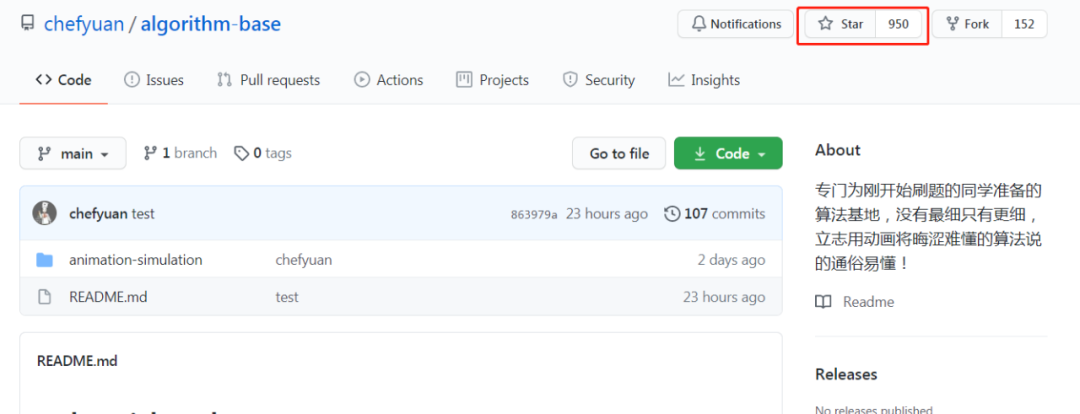Screen dimensions: 1080x414
Task: Click the repository book icon
Action: point(28,24)
